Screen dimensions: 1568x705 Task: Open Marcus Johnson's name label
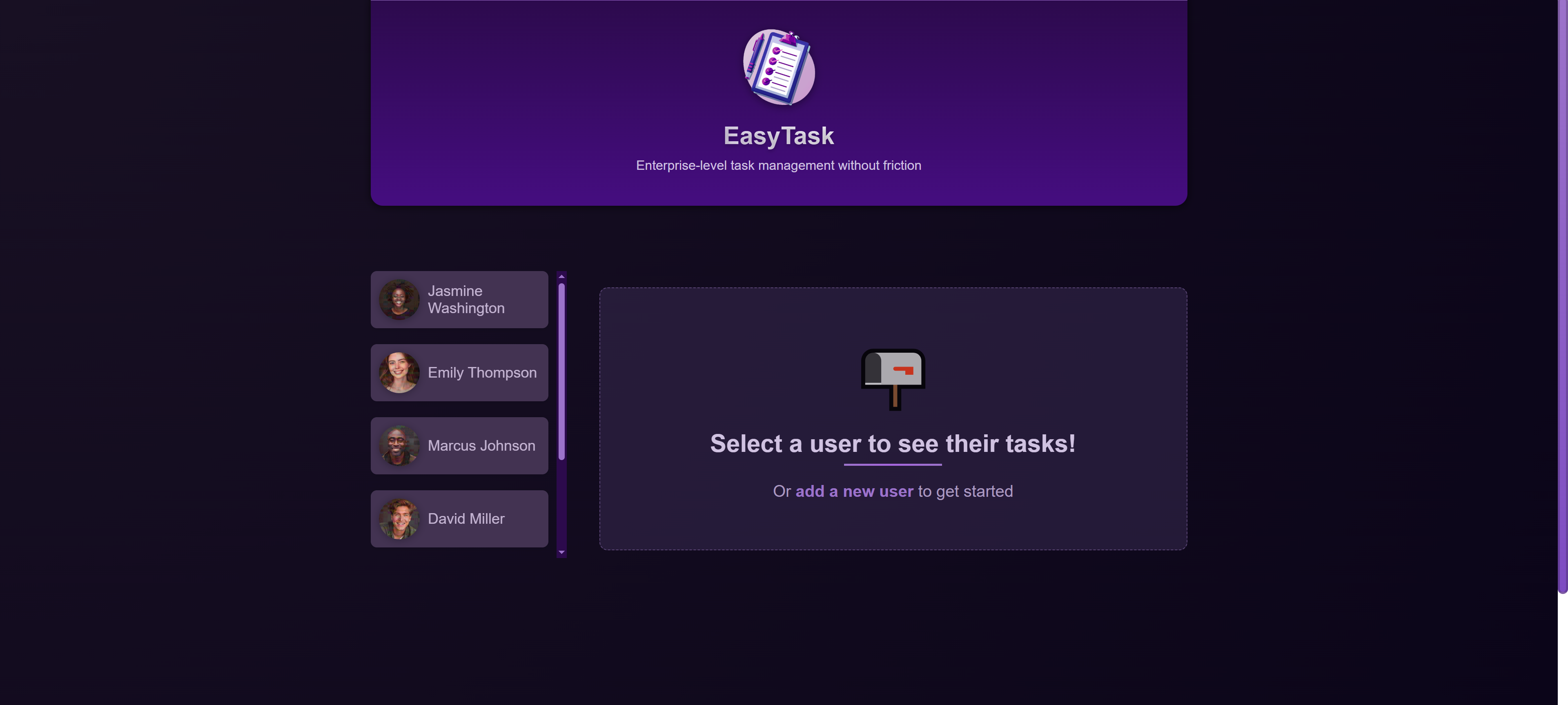click(481, 445)
